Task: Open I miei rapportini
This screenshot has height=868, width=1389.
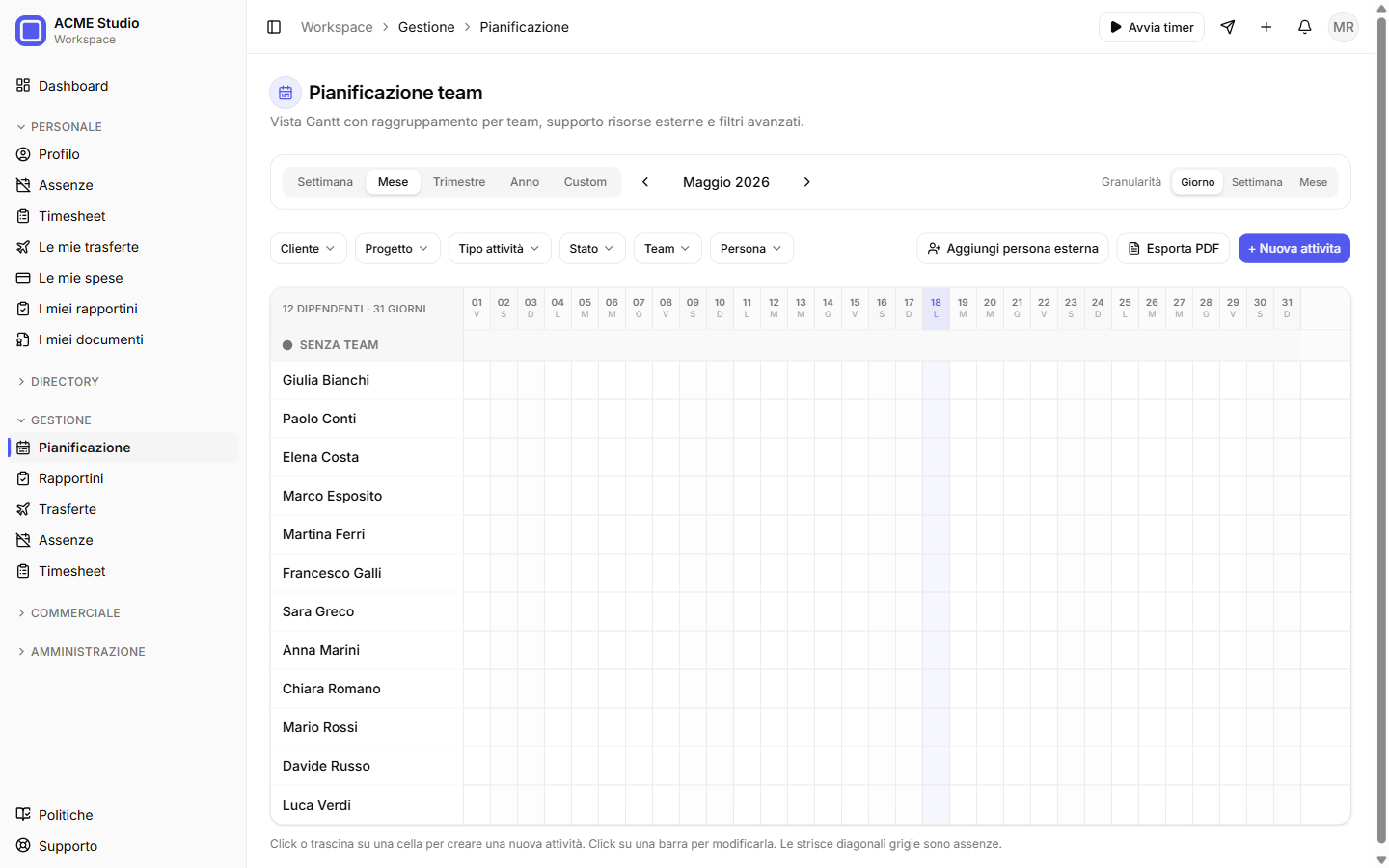Action: [x=123, y=309]
